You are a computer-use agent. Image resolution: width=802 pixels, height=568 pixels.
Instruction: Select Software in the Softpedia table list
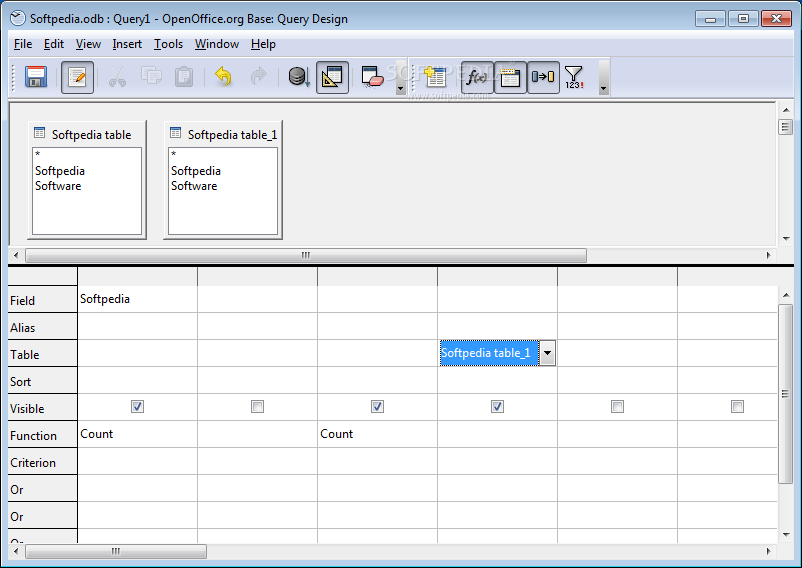(x=58, y=186)
